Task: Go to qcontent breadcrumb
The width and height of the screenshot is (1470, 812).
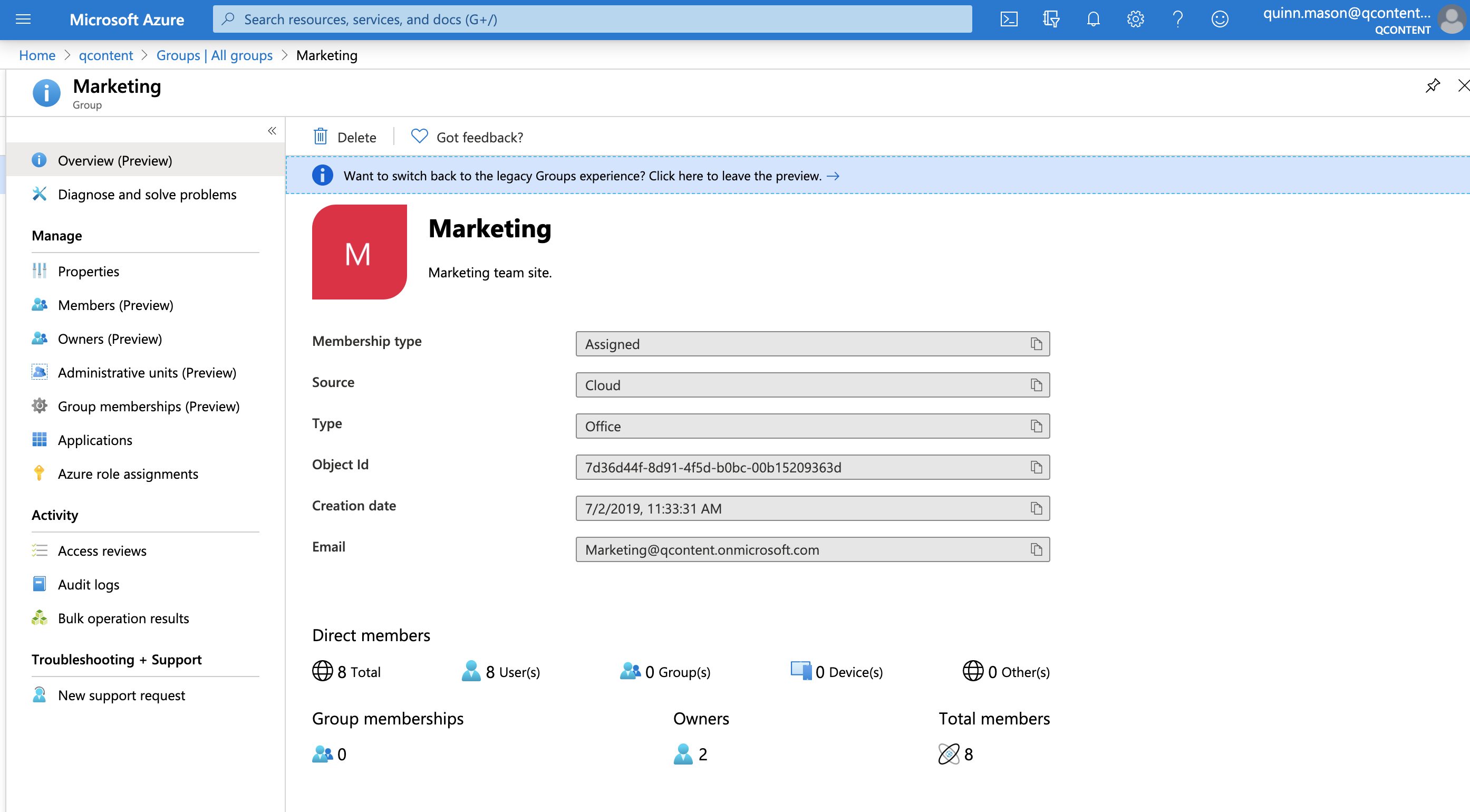Action: click(x=105, y=55)
